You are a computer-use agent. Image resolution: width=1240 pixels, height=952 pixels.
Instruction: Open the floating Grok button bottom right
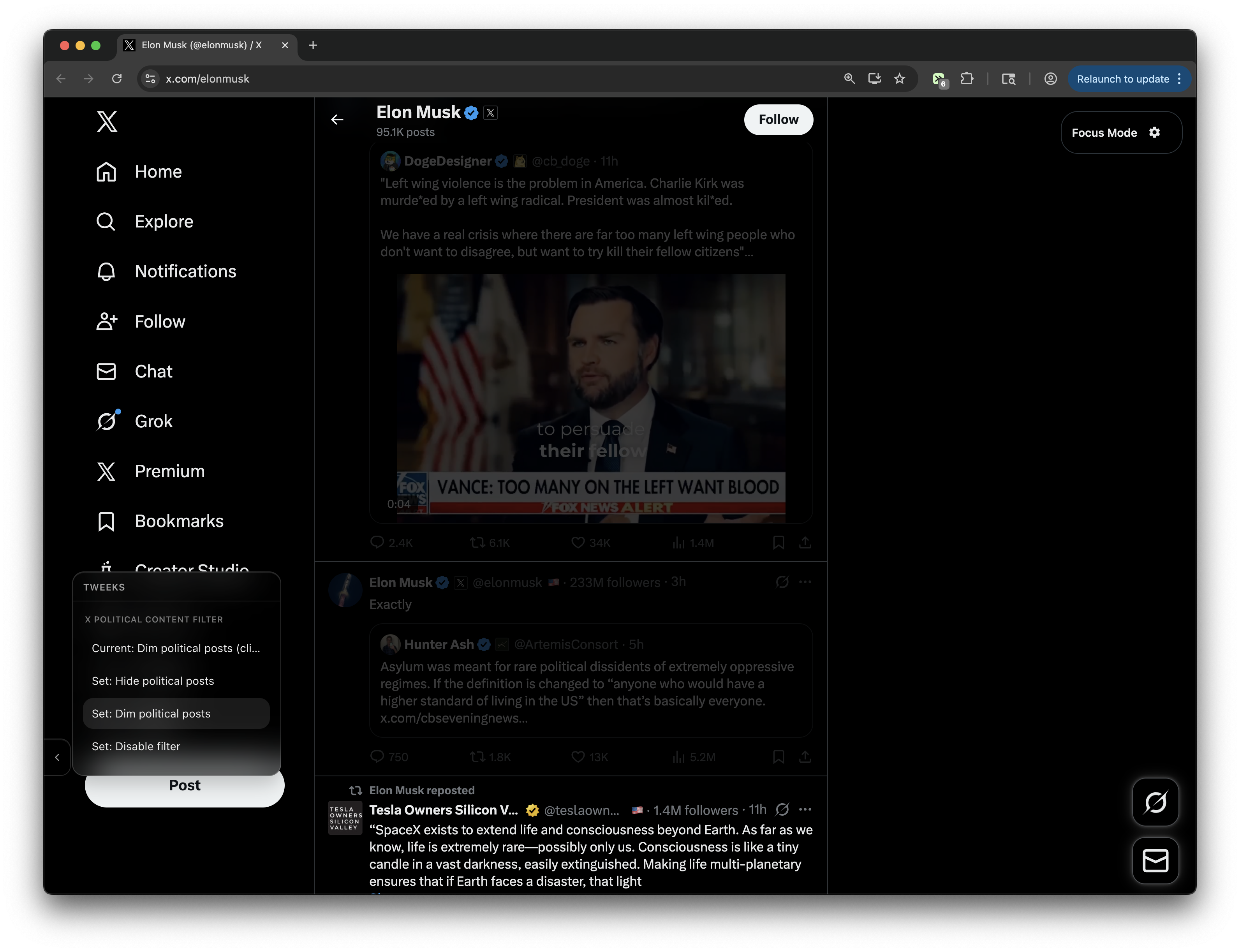coord(1155,802)
